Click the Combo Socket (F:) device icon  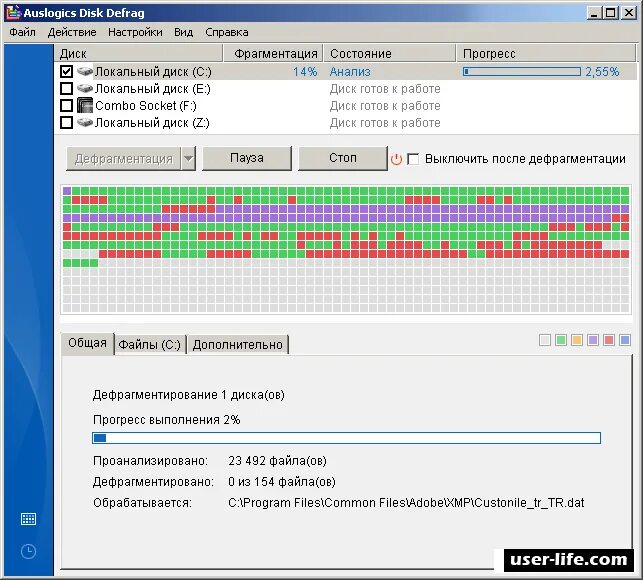tap(85, 105)
